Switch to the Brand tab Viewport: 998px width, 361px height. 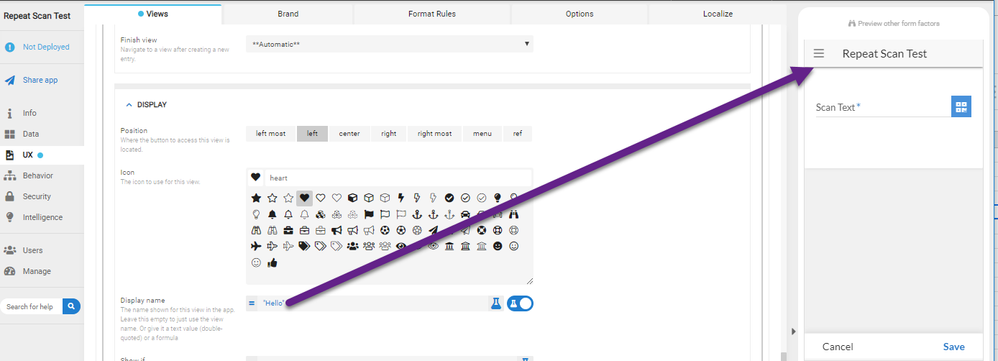[x=288, y=13]
